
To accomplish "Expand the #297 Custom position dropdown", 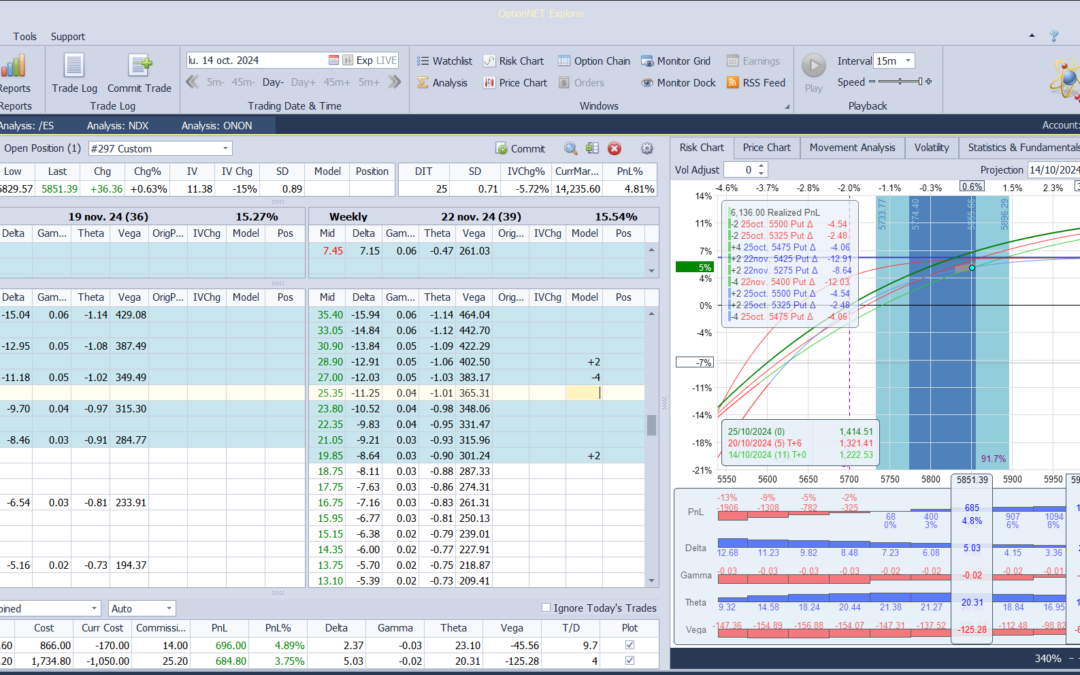I will coord(226,148).
